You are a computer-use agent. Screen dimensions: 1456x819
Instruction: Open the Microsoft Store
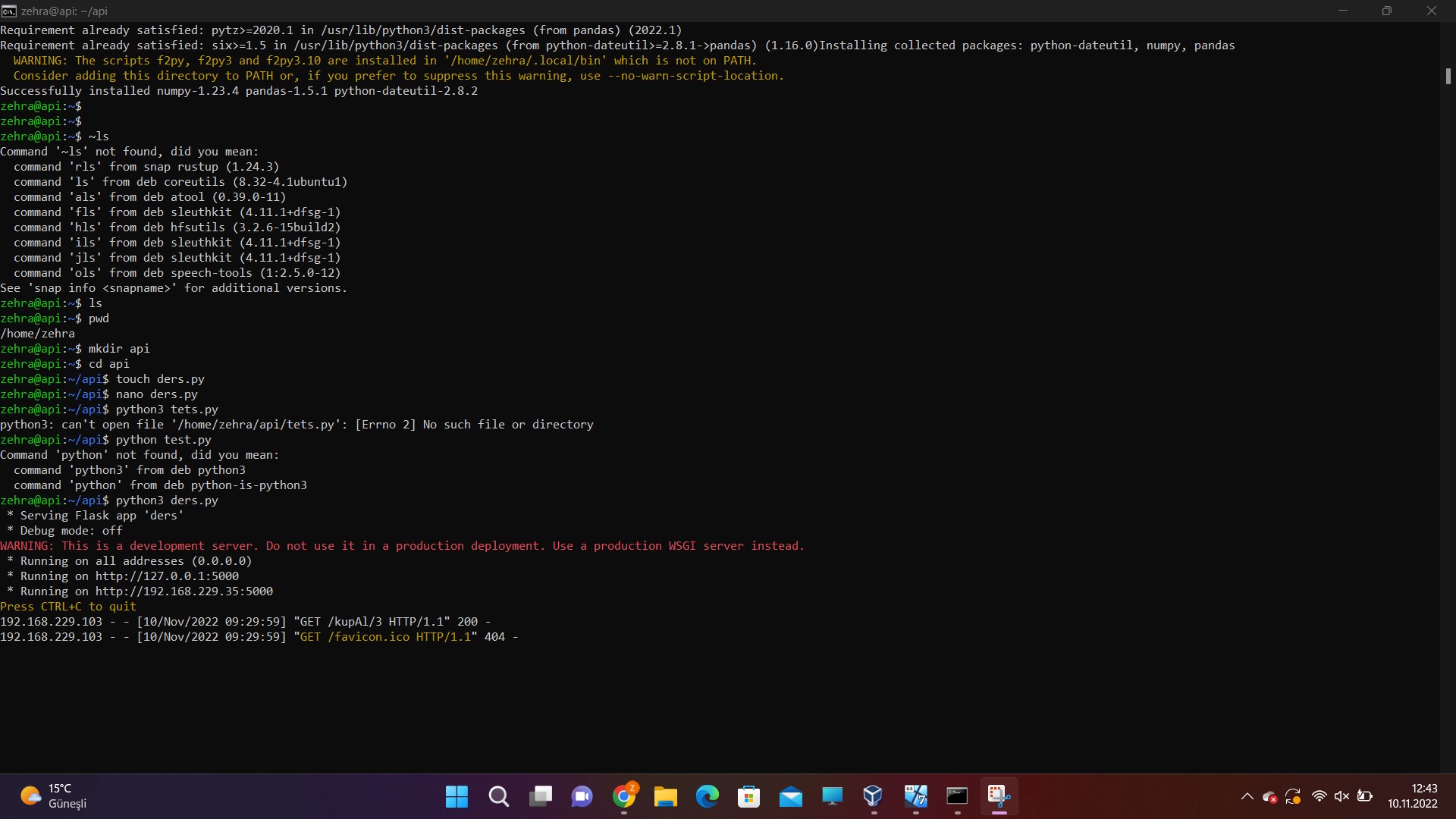(748, 796)
